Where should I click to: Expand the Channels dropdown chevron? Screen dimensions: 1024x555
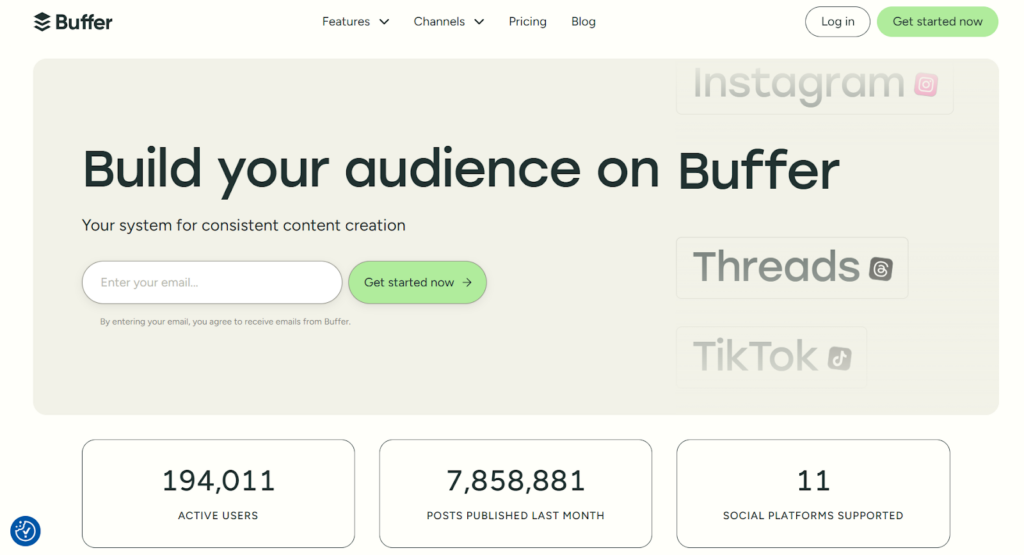[x=479, y=22]
